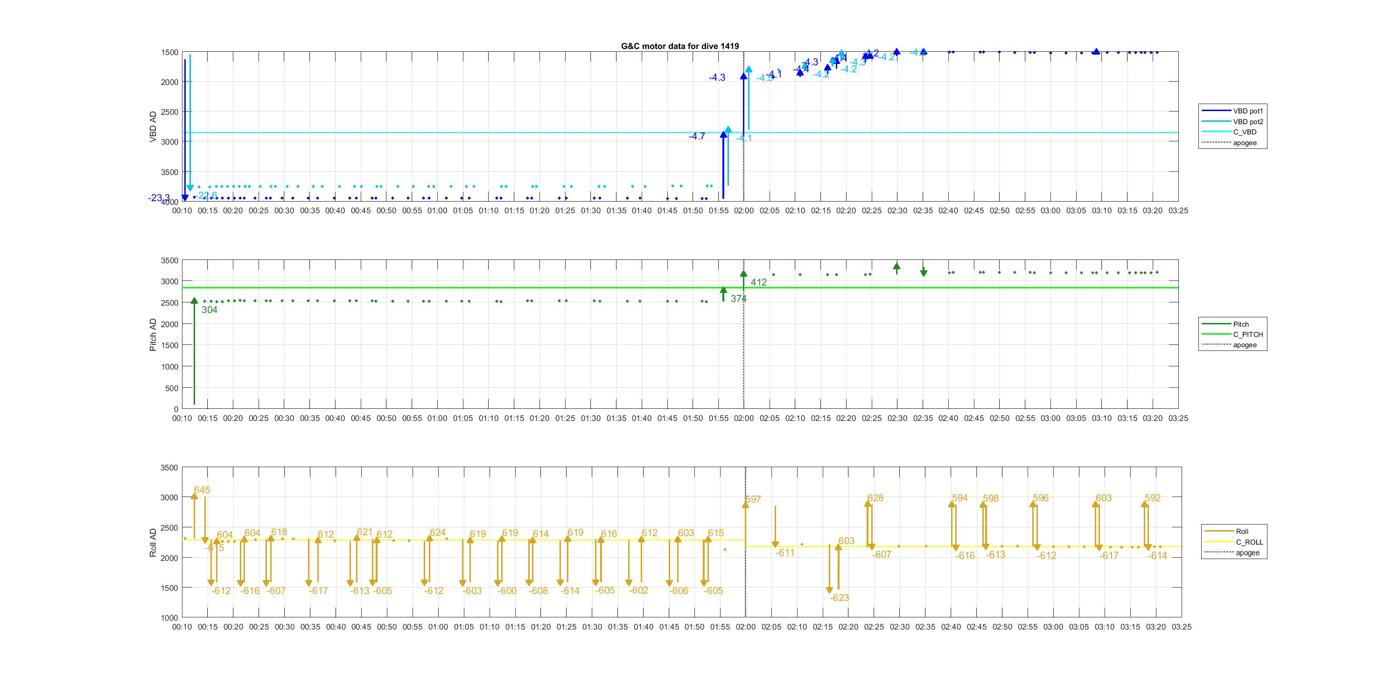
Task: Click the roll data label '-606'
Action: pos(679,591)
